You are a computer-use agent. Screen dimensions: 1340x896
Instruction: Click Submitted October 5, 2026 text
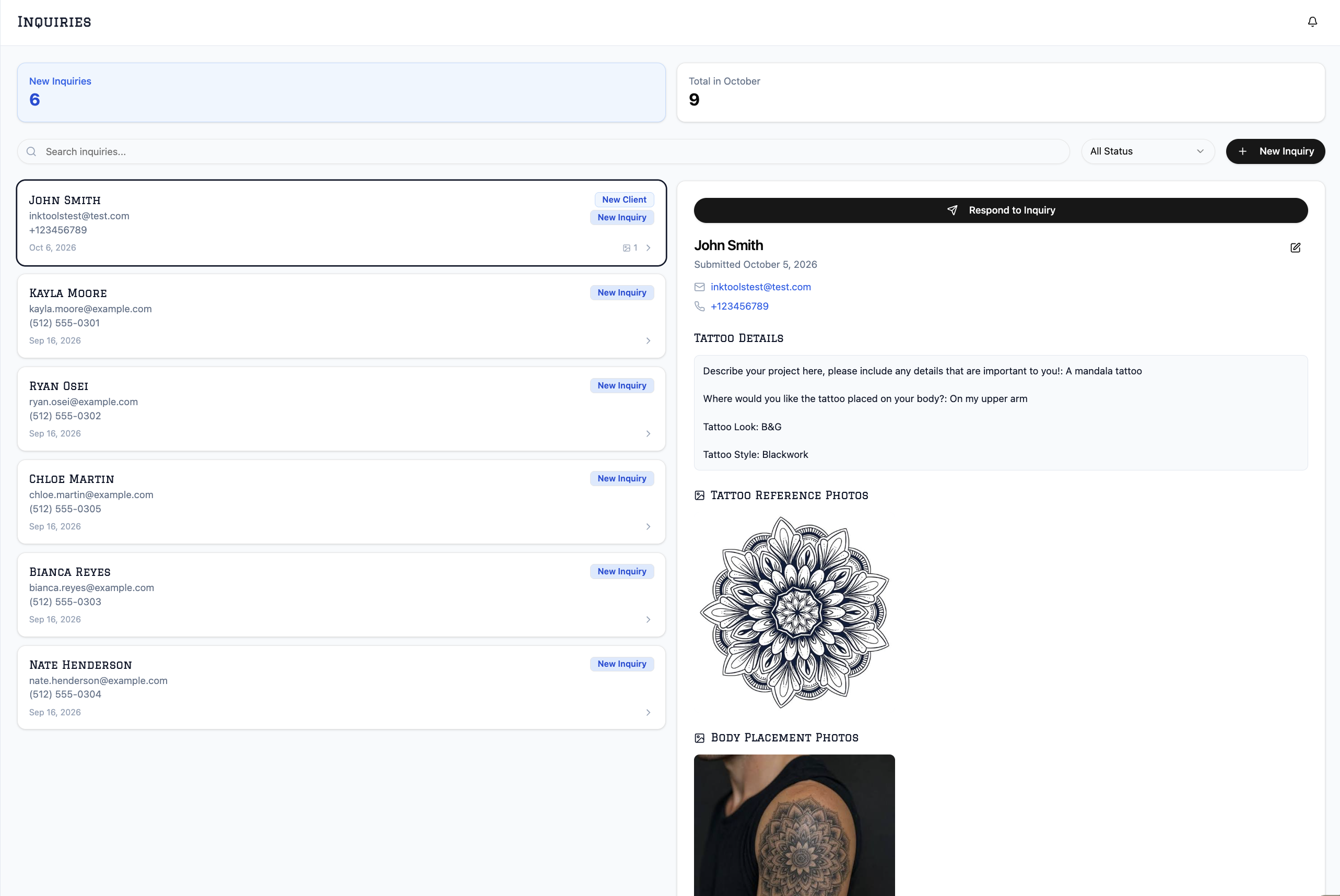(756, 265)
